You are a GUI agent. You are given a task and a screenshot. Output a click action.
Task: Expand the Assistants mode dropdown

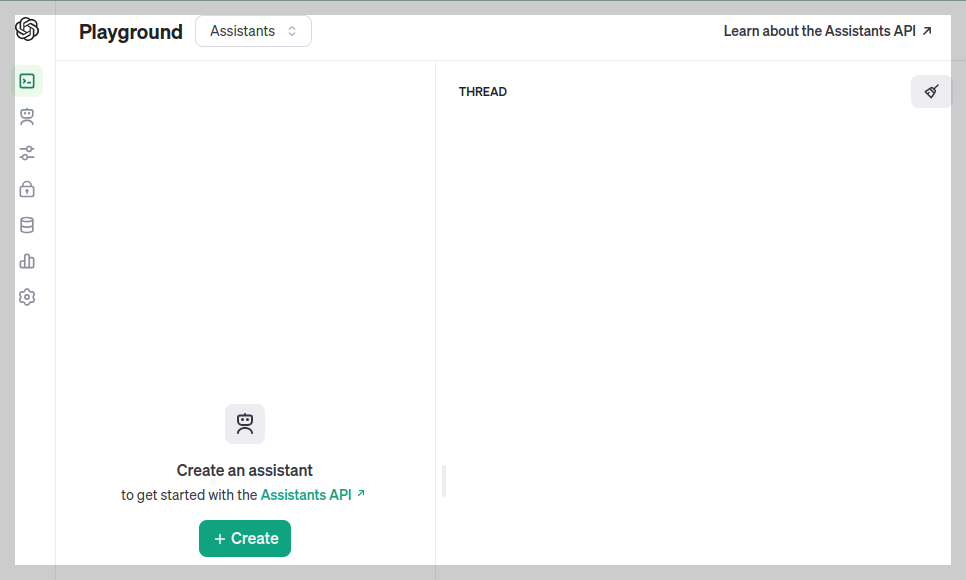click(253, 31)
